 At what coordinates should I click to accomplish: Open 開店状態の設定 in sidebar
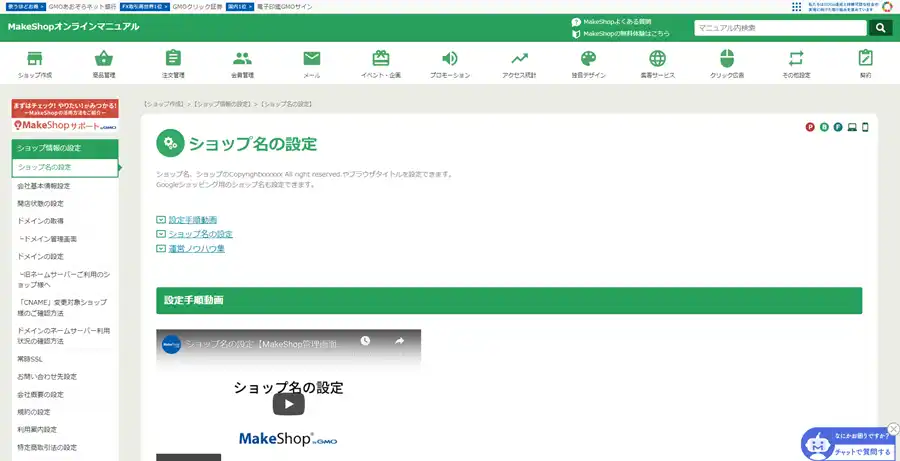pyautogui.click(x=40, y=204)
